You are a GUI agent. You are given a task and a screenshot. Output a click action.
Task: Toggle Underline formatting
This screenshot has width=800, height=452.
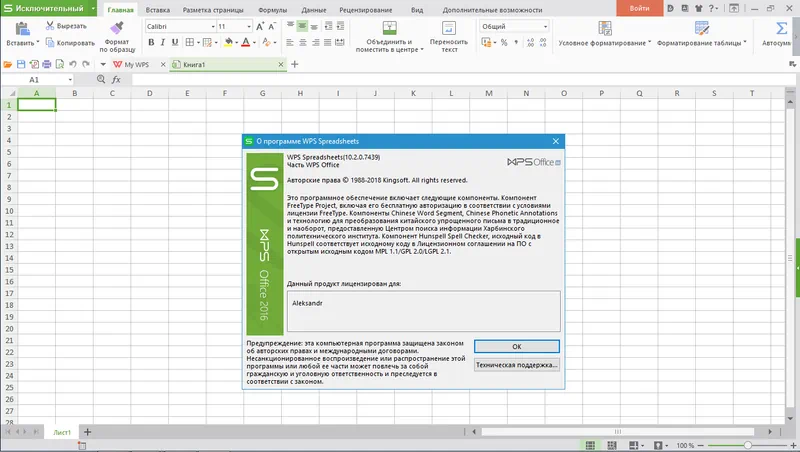click(x=177, y=43)
